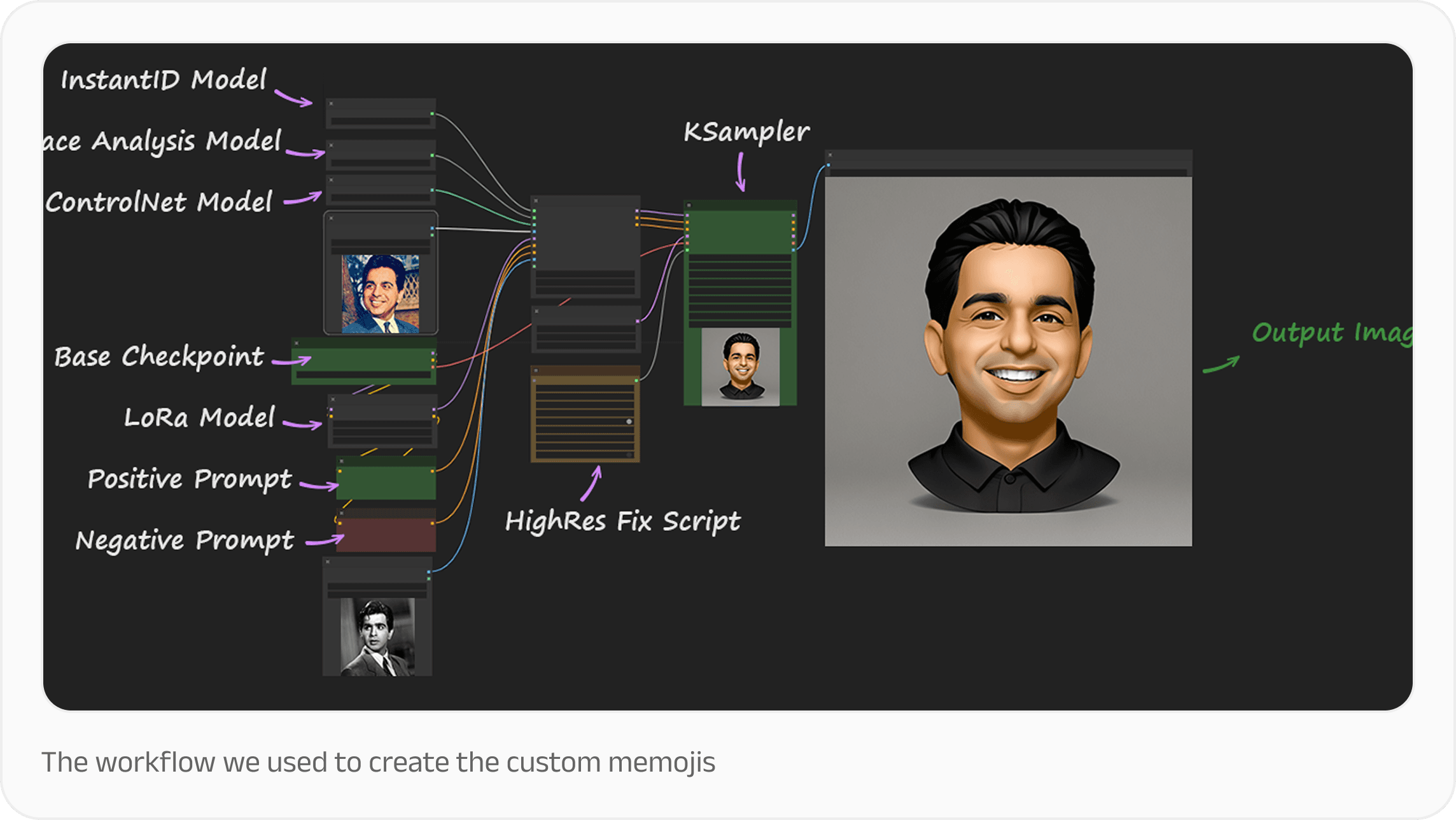Collapse the InstantID Model loader node
This screenshot has width=1456, height=820.
click(331, 103)
